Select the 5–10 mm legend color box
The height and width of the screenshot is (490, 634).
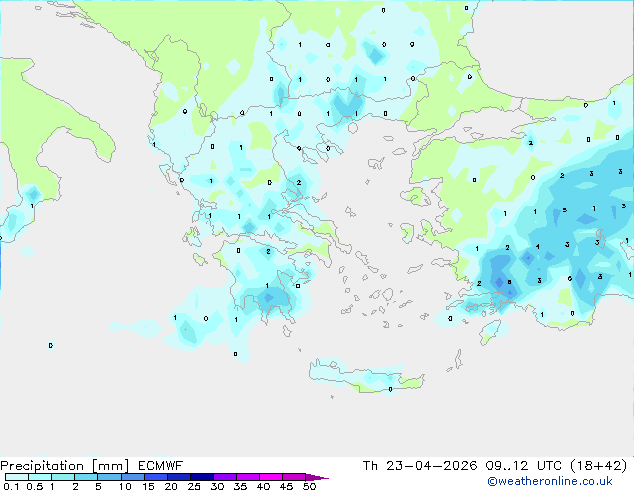[x=109, y=477]
